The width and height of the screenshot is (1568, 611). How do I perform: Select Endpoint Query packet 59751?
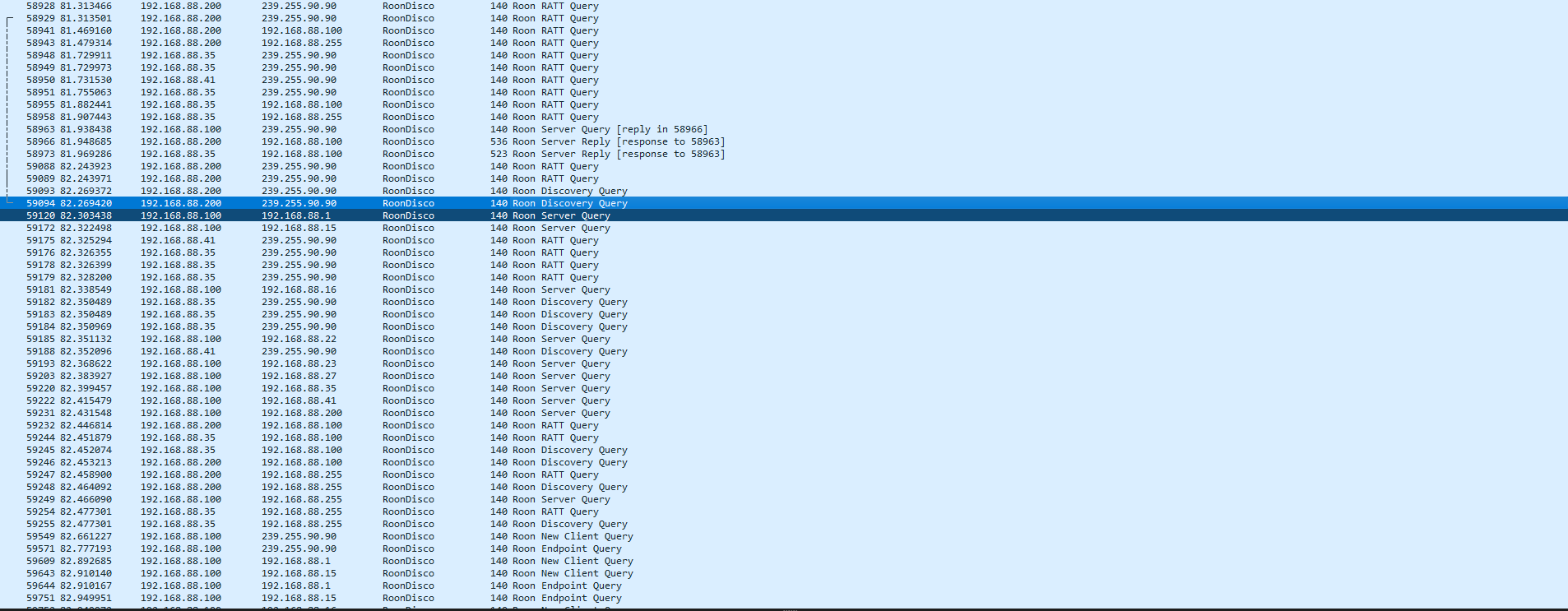pos(784,598)
